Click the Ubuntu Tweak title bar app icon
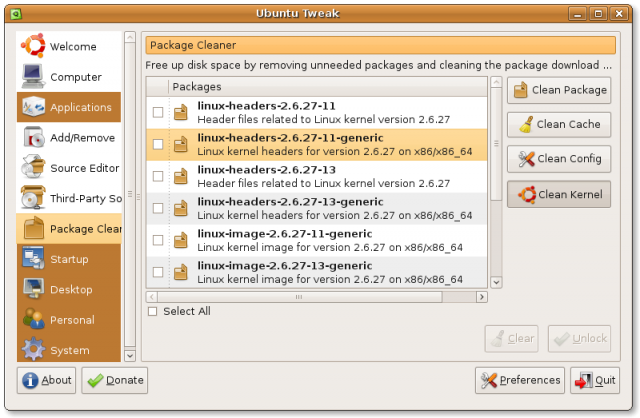The image size is (640, 418). click(16, 14)
